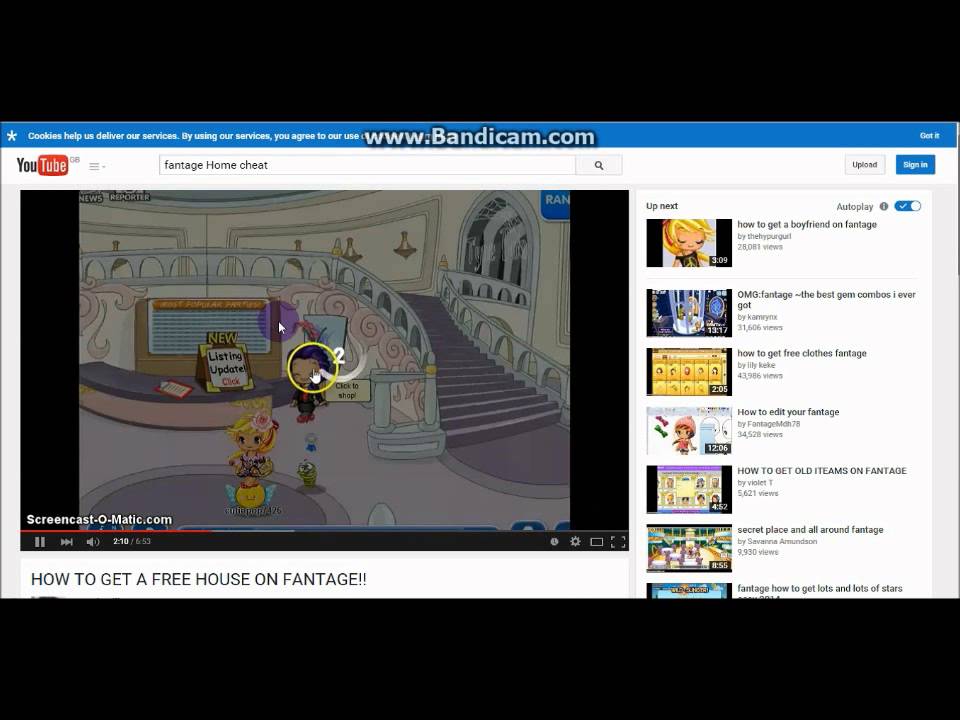Screen dimensions: 960x720
Task: Skip to the next video
Action: 67,542
